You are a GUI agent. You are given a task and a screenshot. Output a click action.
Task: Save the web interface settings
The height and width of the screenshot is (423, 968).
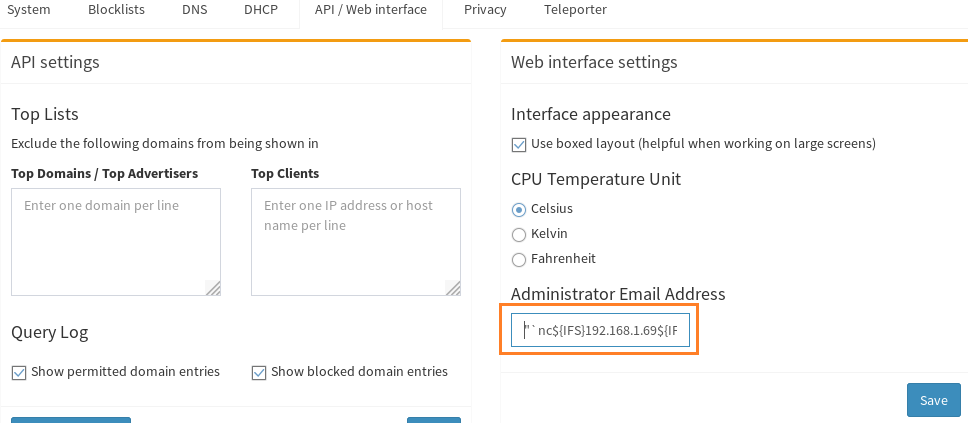pyautogui.click(x=933, y=400)
